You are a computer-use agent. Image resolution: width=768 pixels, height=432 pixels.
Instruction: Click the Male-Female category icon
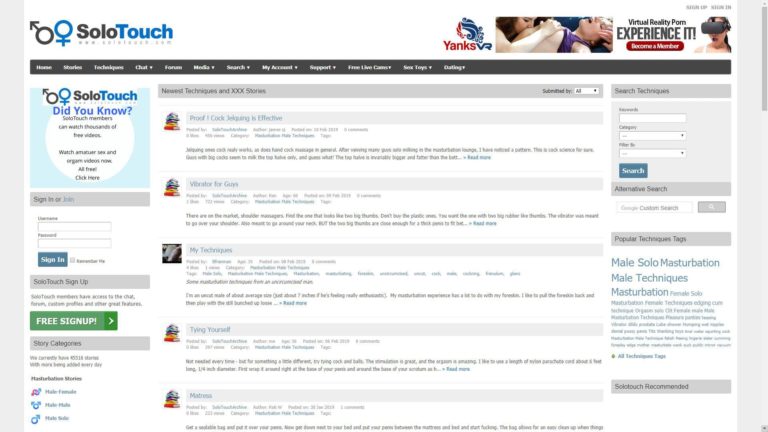tap(36, 391)
